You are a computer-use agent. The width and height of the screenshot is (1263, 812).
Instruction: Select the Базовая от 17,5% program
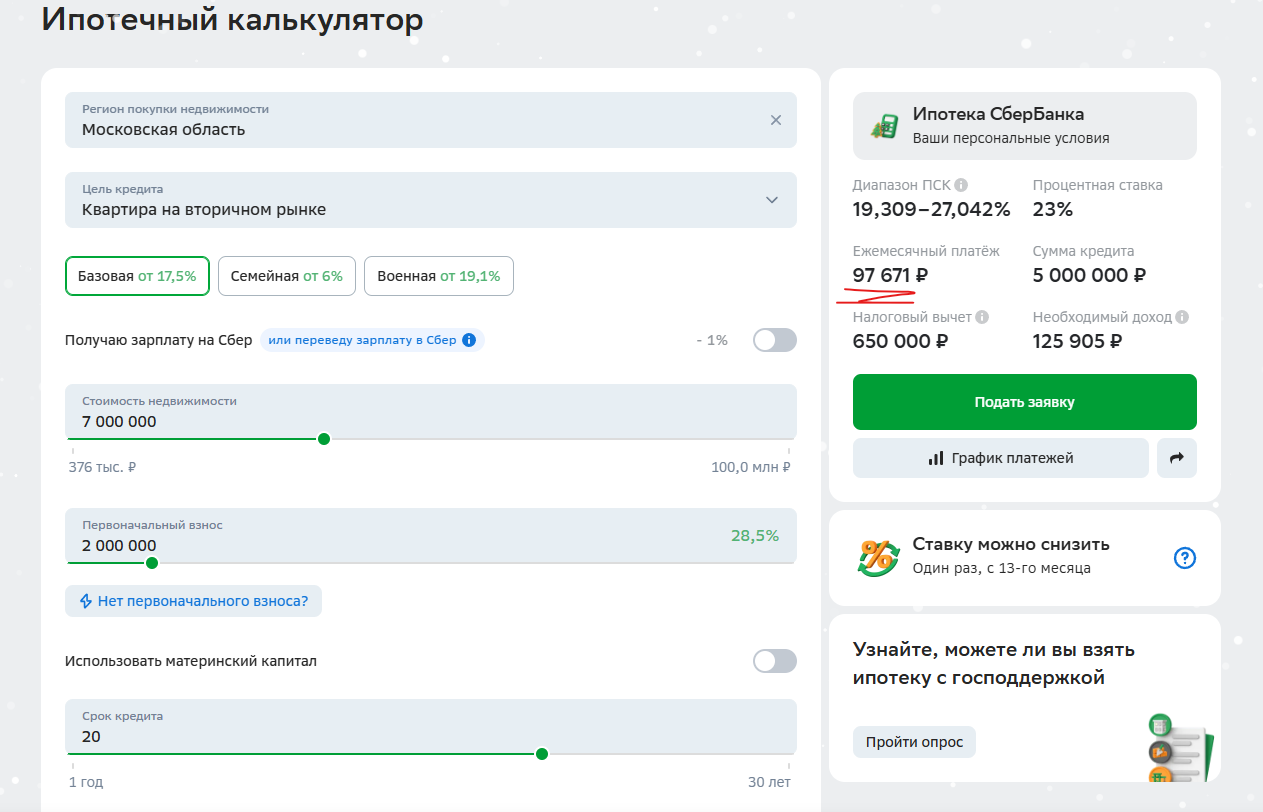point(137,276)
